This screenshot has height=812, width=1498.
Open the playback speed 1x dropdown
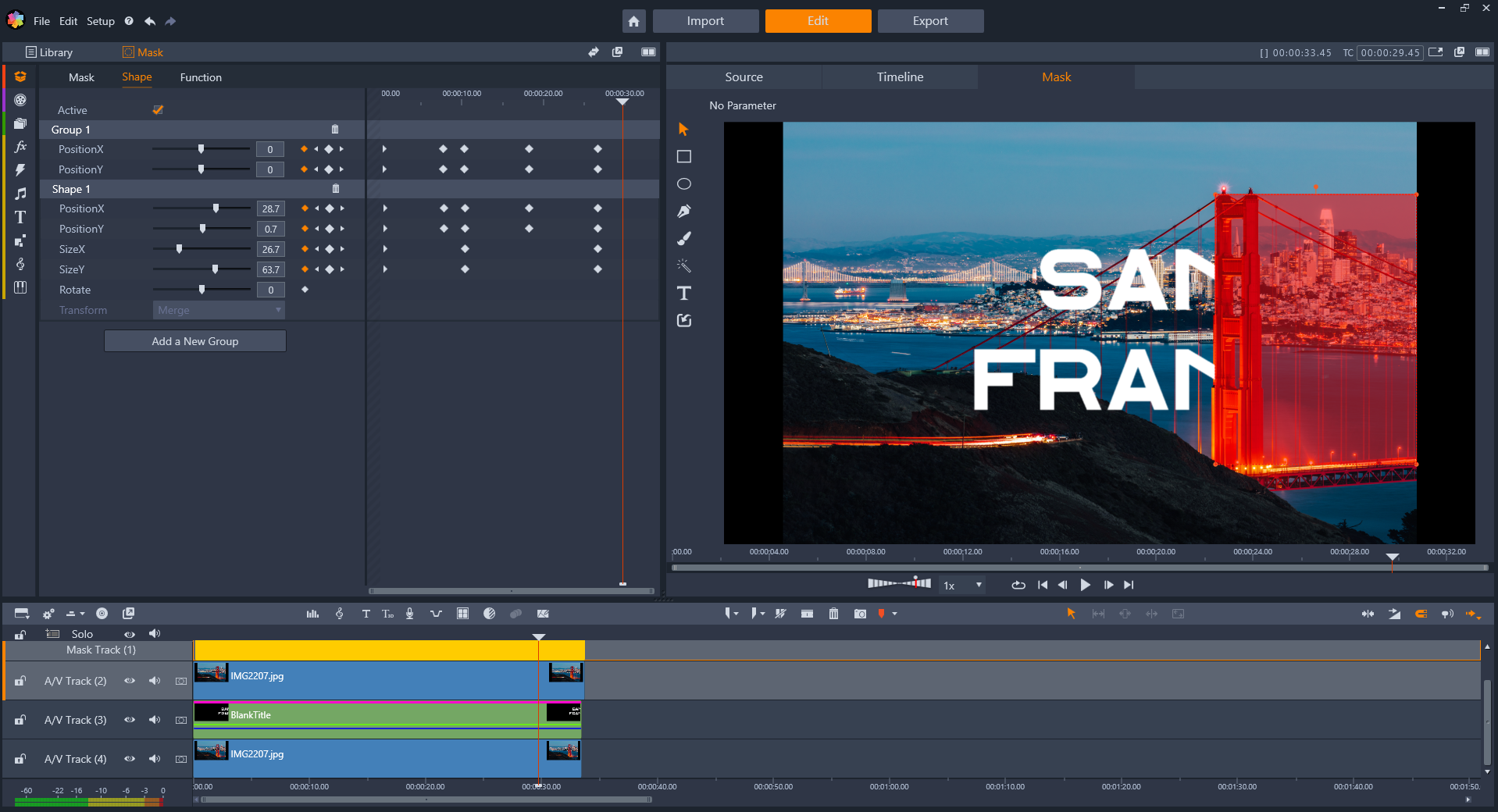(x=962, y=584)
